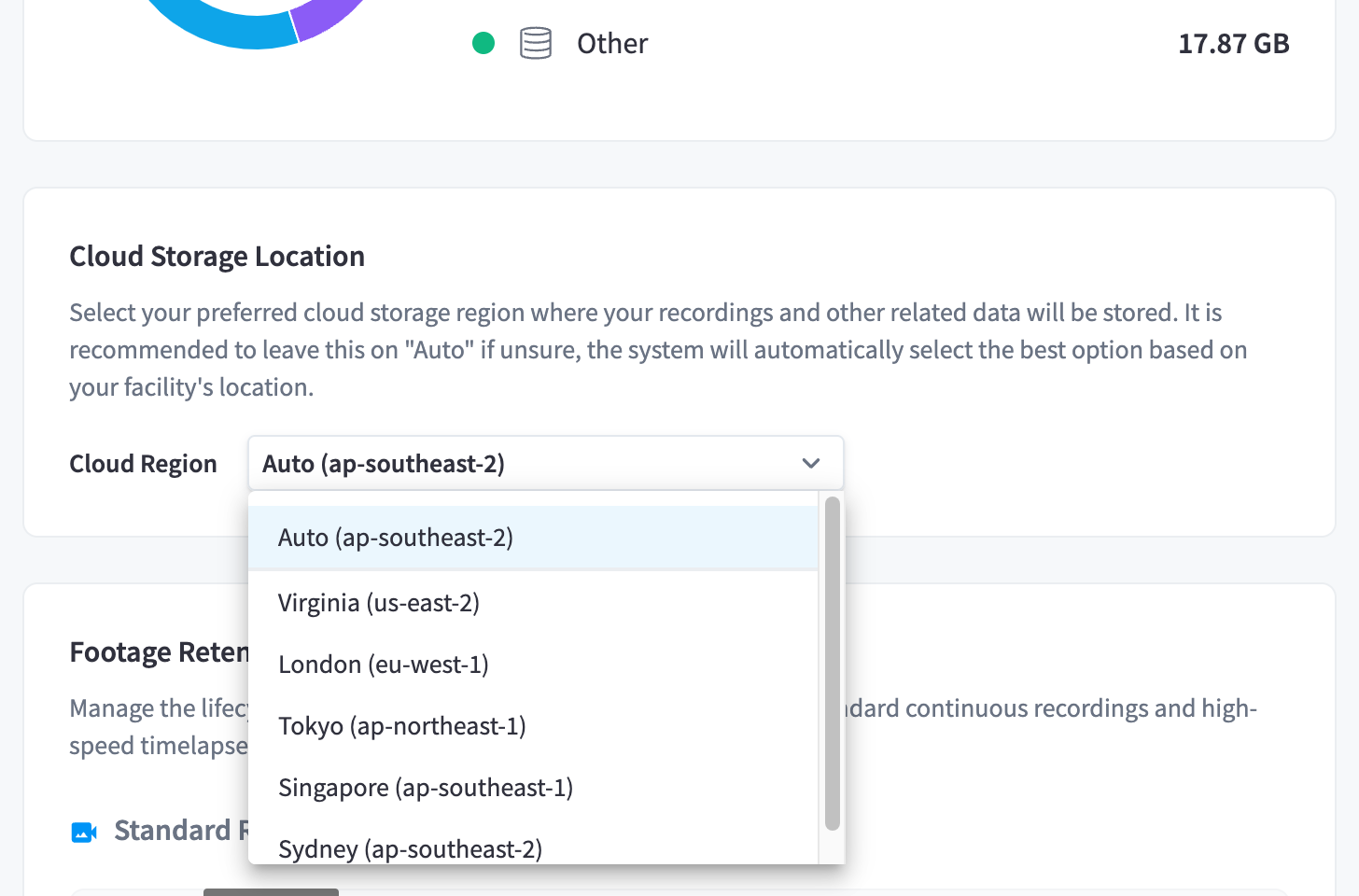Choose Virginia (us-east-2) region
1359x896 pixels.
(533, 602)
